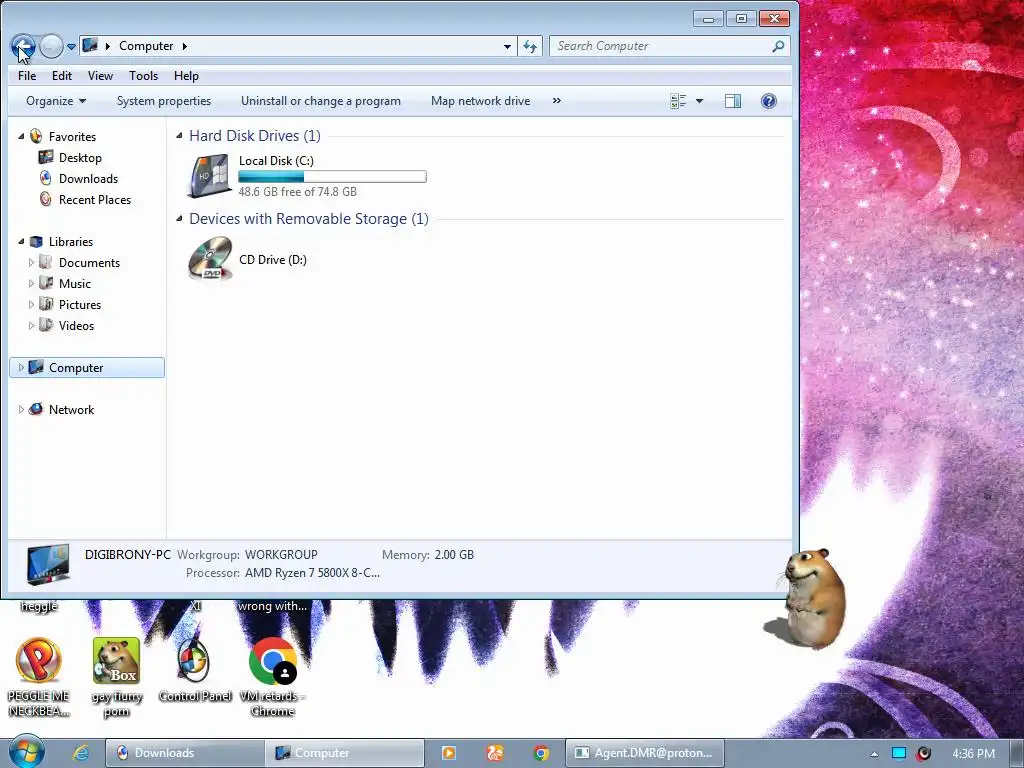This screenshot has height=768, width=1024.
Task: Open the File menu
Action: point(27,76)
